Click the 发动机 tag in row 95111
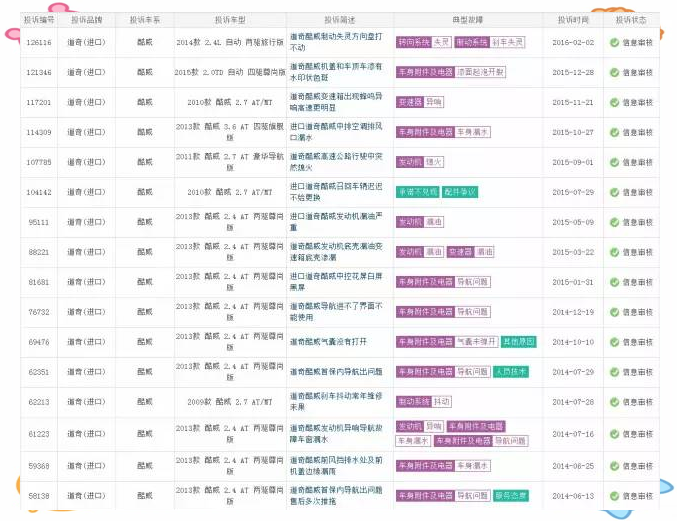Viewport: 677px width, 521px height. 410,222
